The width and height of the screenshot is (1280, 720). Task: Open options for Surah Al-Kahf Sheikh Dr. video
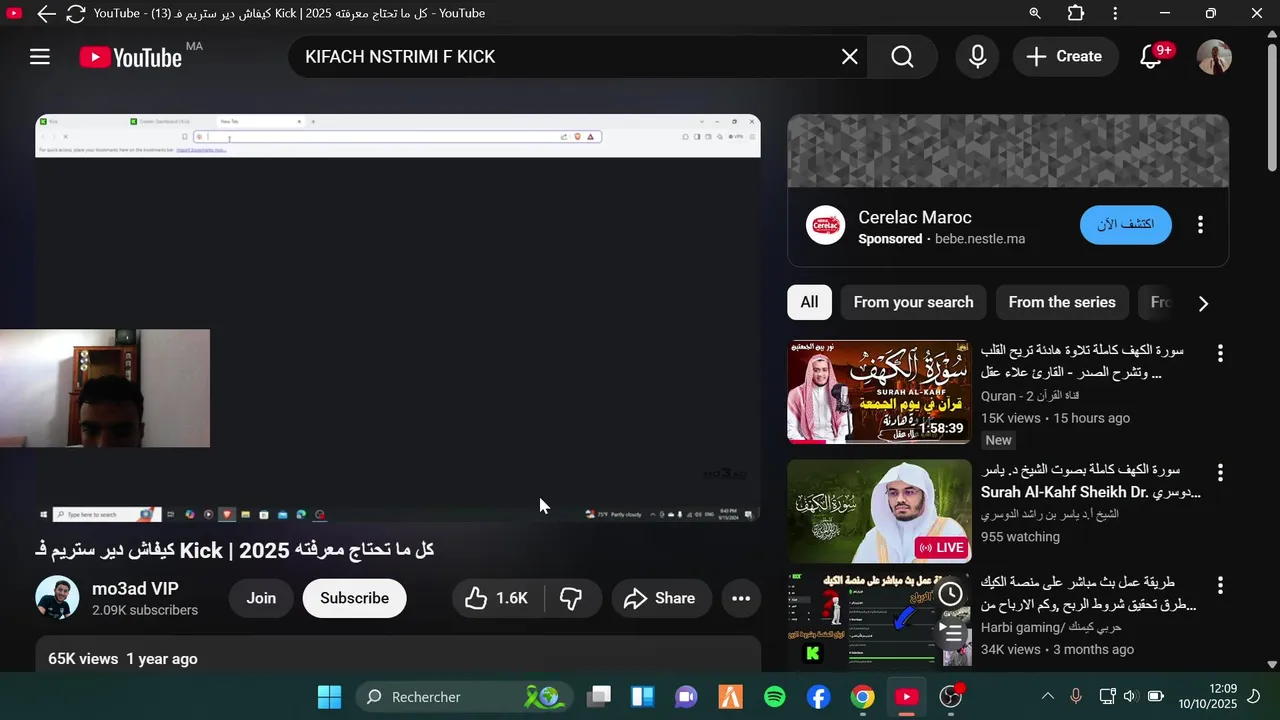coord(1219,472)
